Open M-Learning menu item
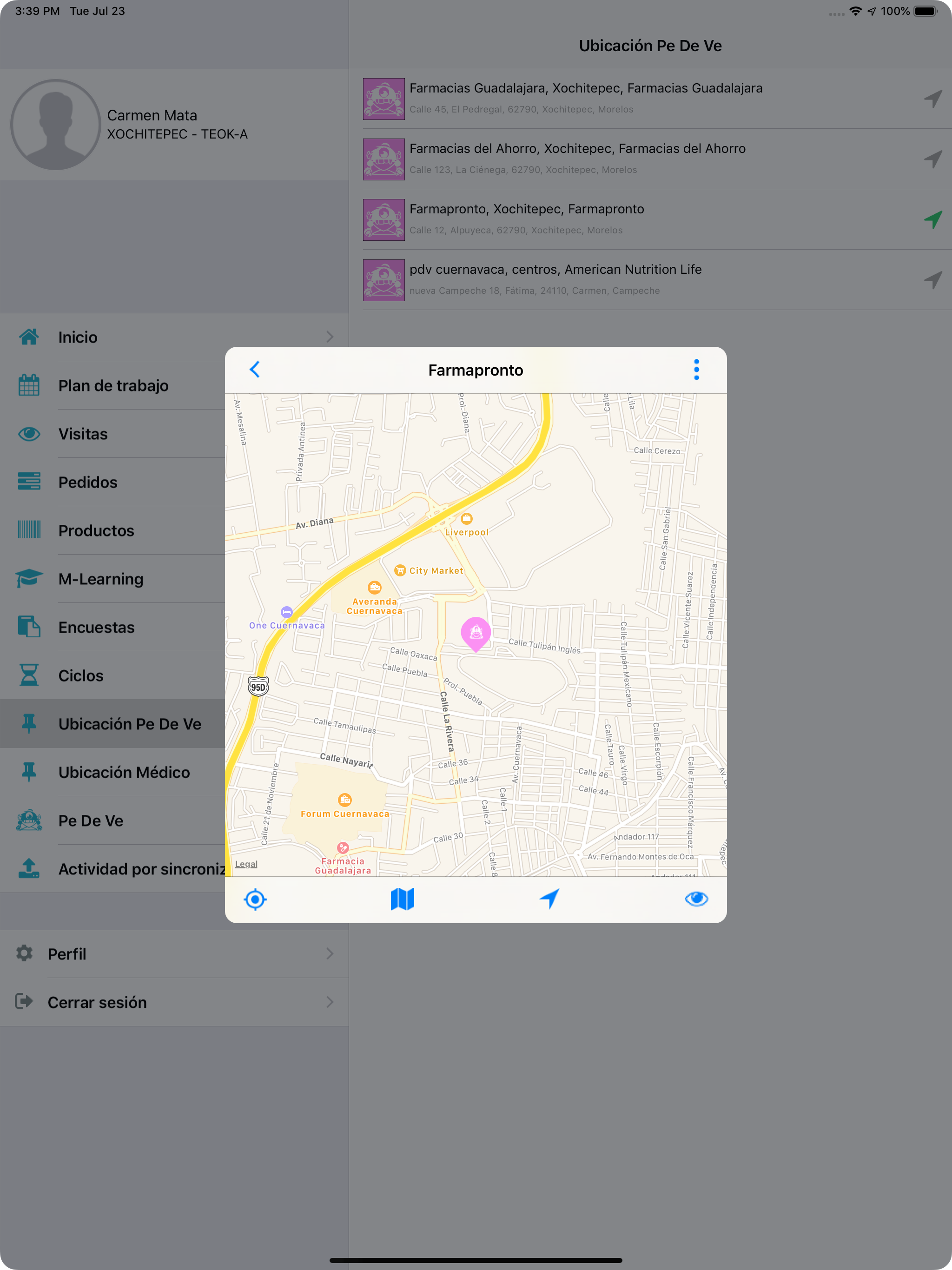 112,579
